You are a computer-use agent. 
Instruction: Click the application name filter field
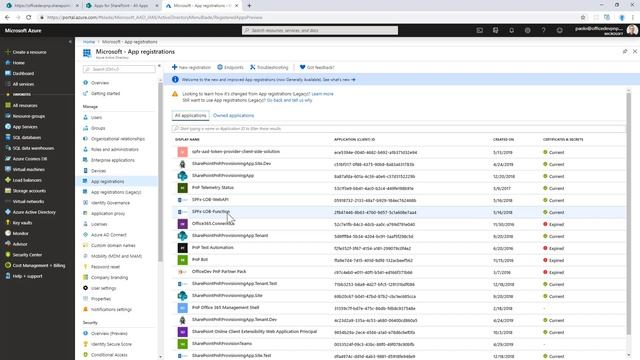coord(398,129)
